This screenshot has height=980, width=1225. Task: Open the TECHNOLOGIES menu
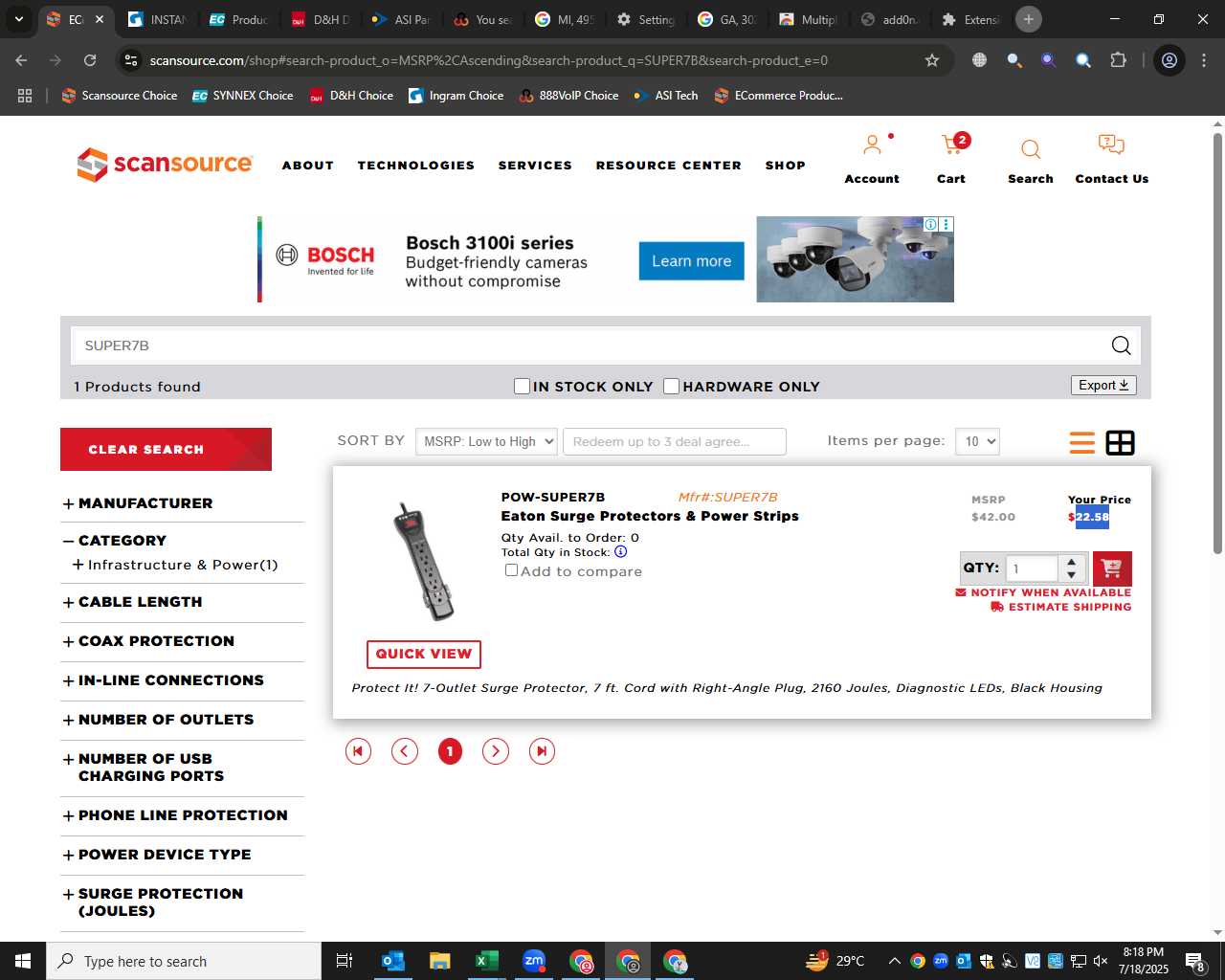pyautogui.click(x=416, y=166)
